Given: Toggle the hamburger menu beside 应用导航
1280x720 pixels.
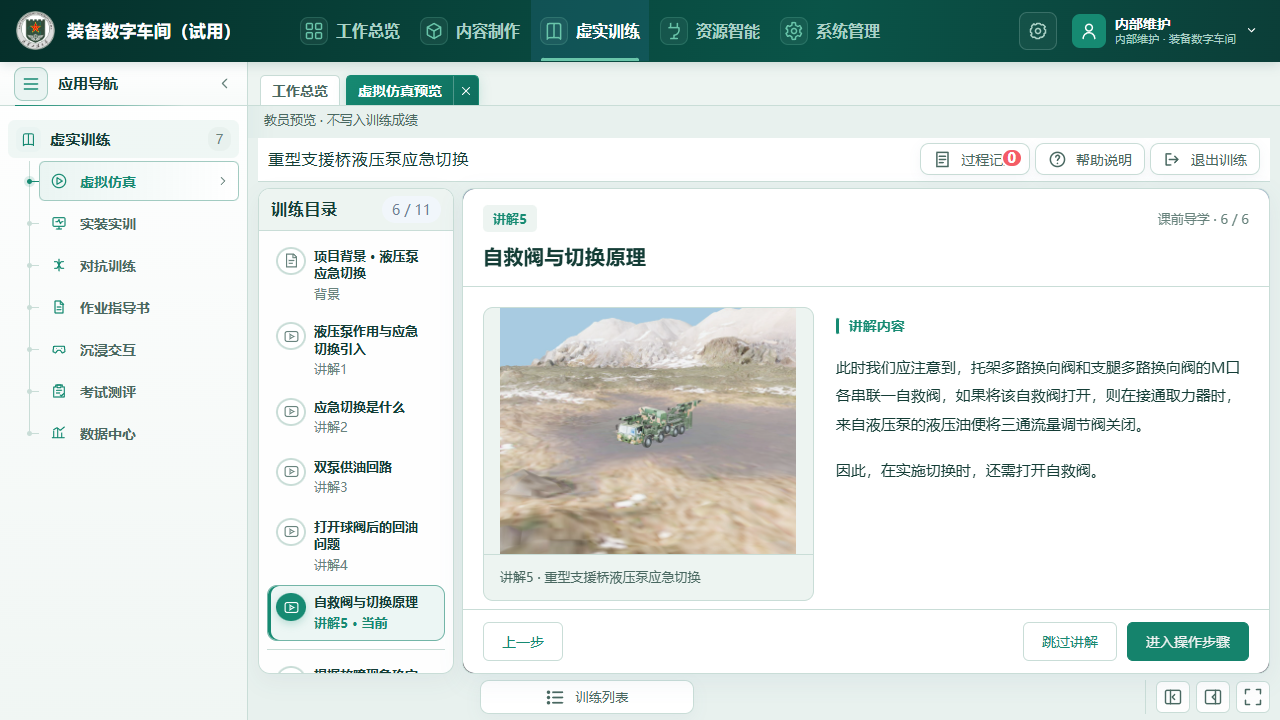Looking at the screenshot, I should tap(31, 84).
